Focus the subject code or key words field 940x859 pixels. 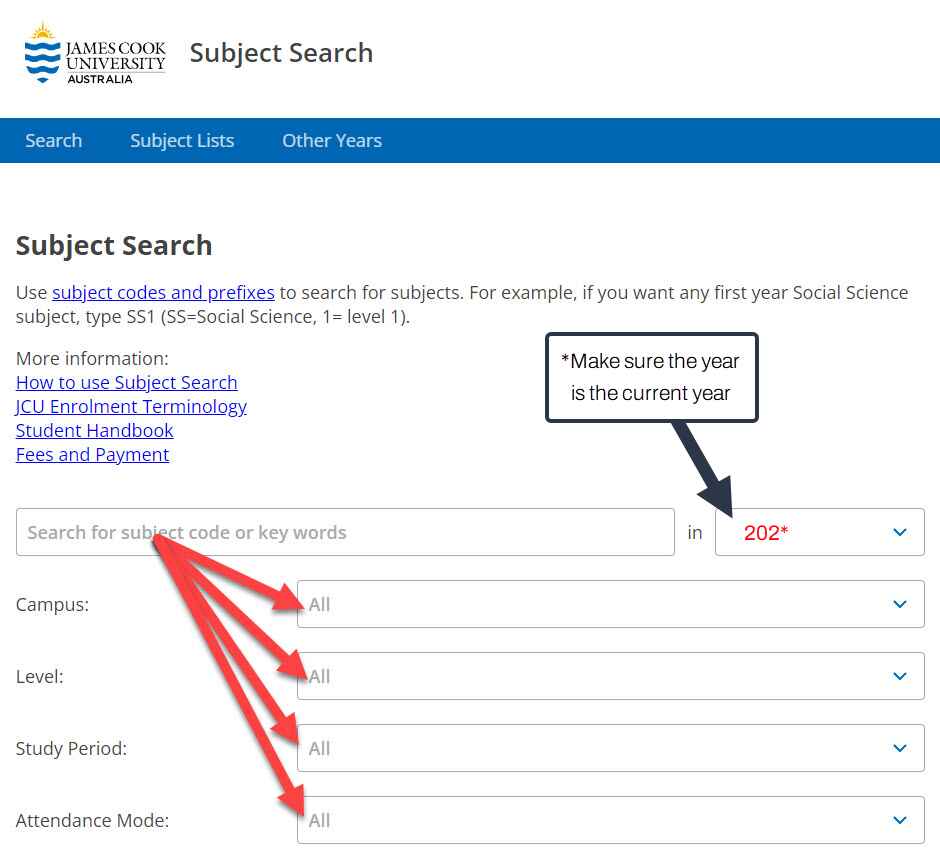click(x=345, y=532)
